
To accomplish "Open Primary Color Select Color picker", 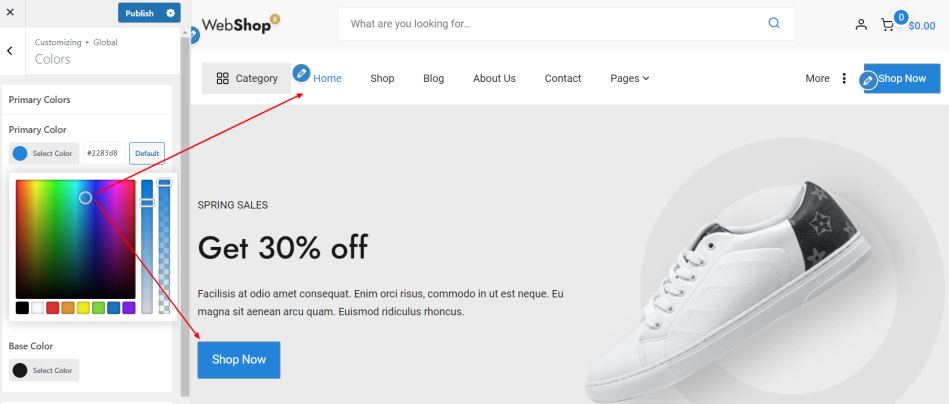I will 44,153.
